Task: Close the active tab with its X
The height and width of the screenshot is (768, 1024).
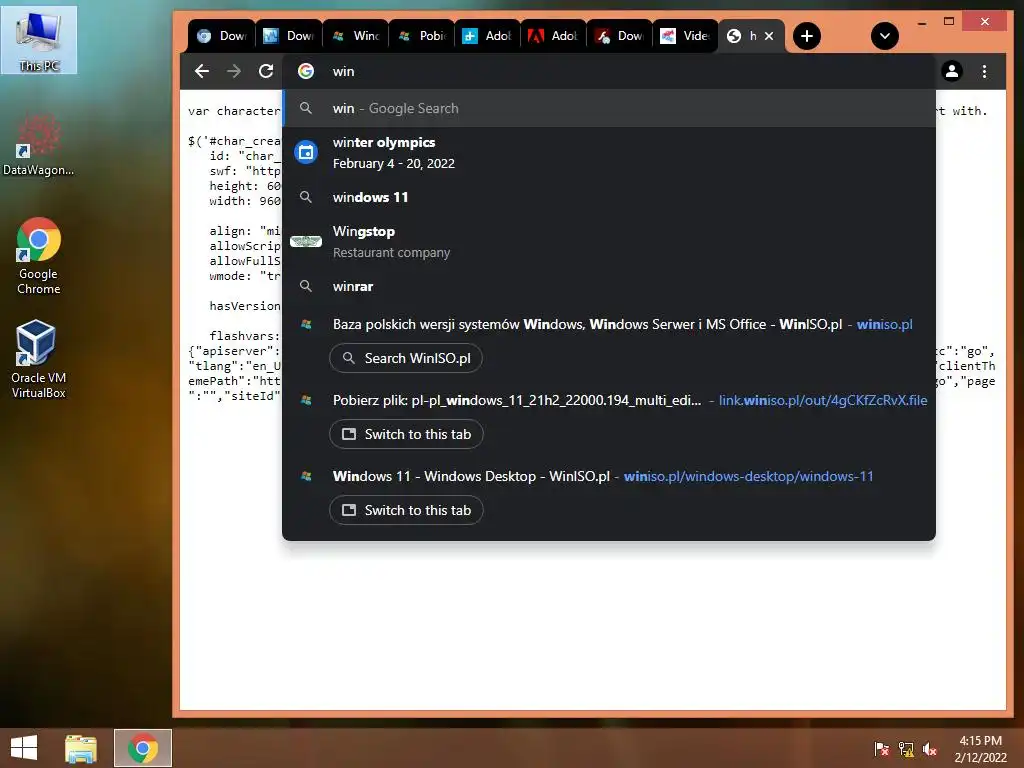Action: pos(769,36)
